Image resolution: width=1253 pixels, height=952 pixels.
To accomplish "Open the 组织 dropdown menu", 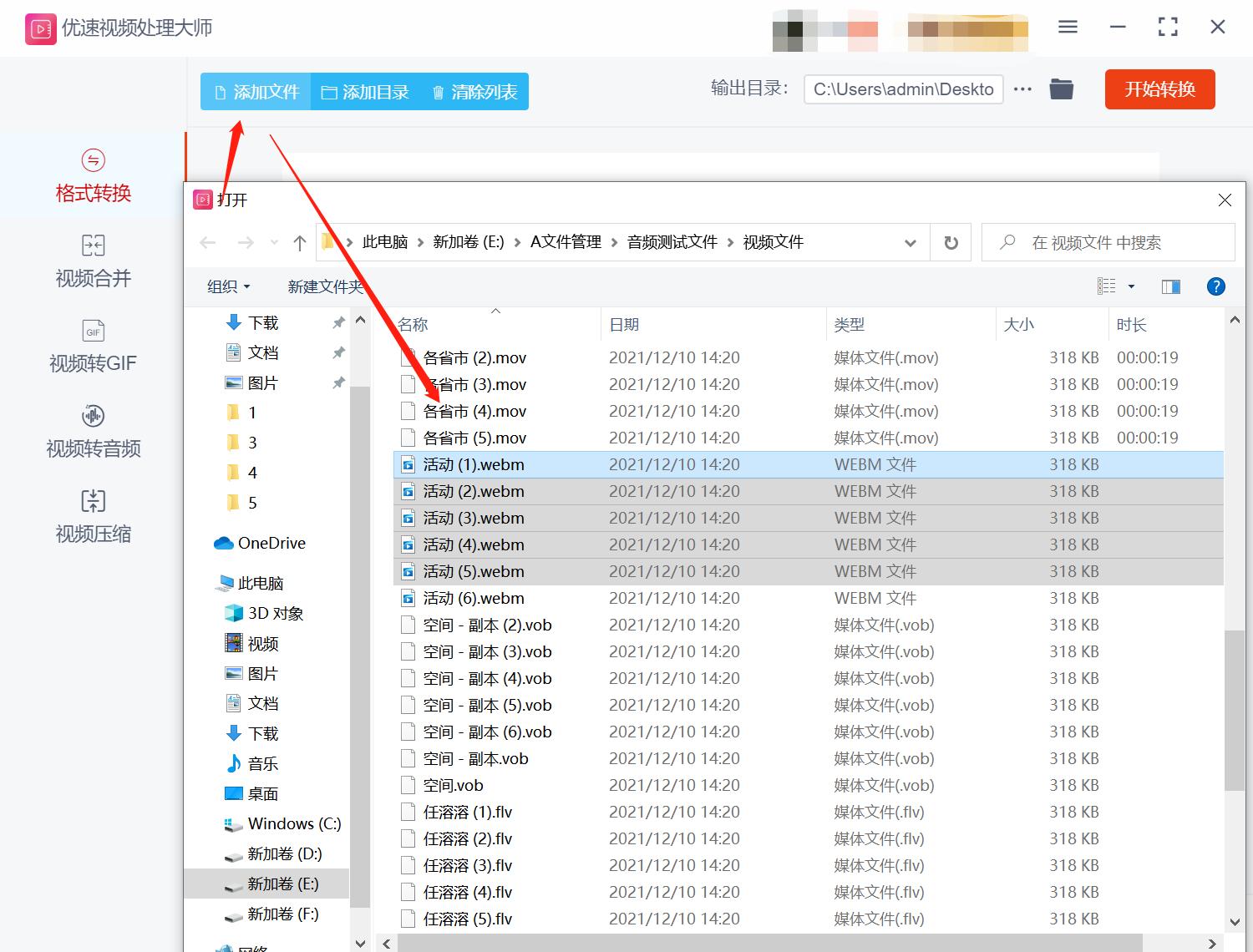I will [x=227, y=286].
